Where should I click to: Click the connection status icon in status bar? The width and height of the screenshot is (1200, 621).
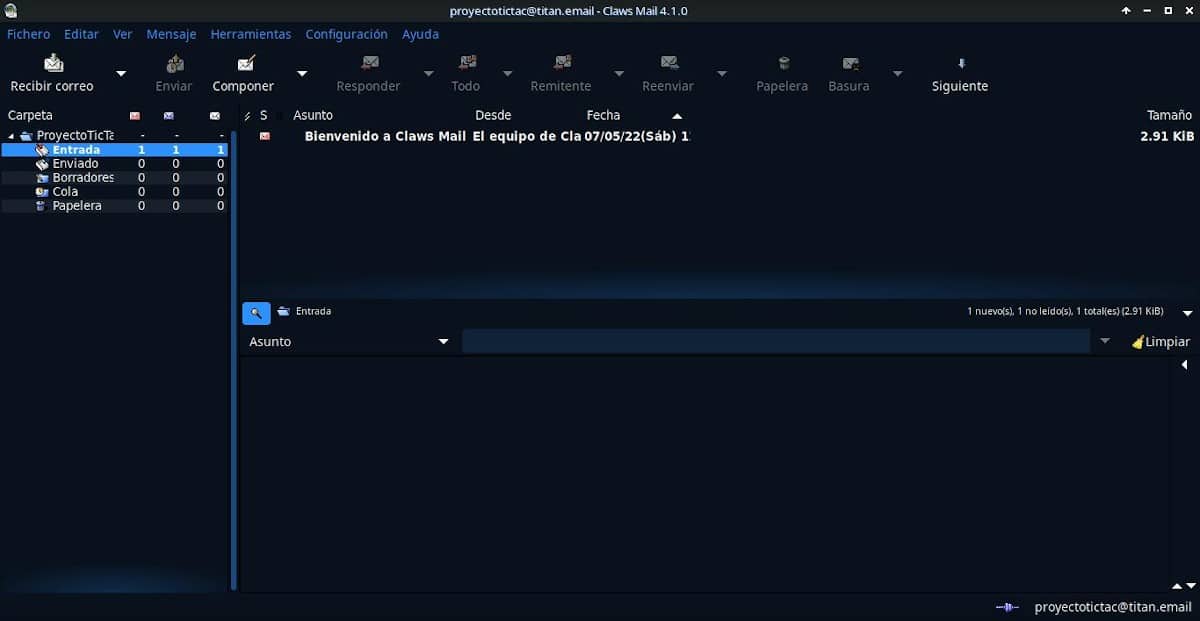(x=1006, y=607)
